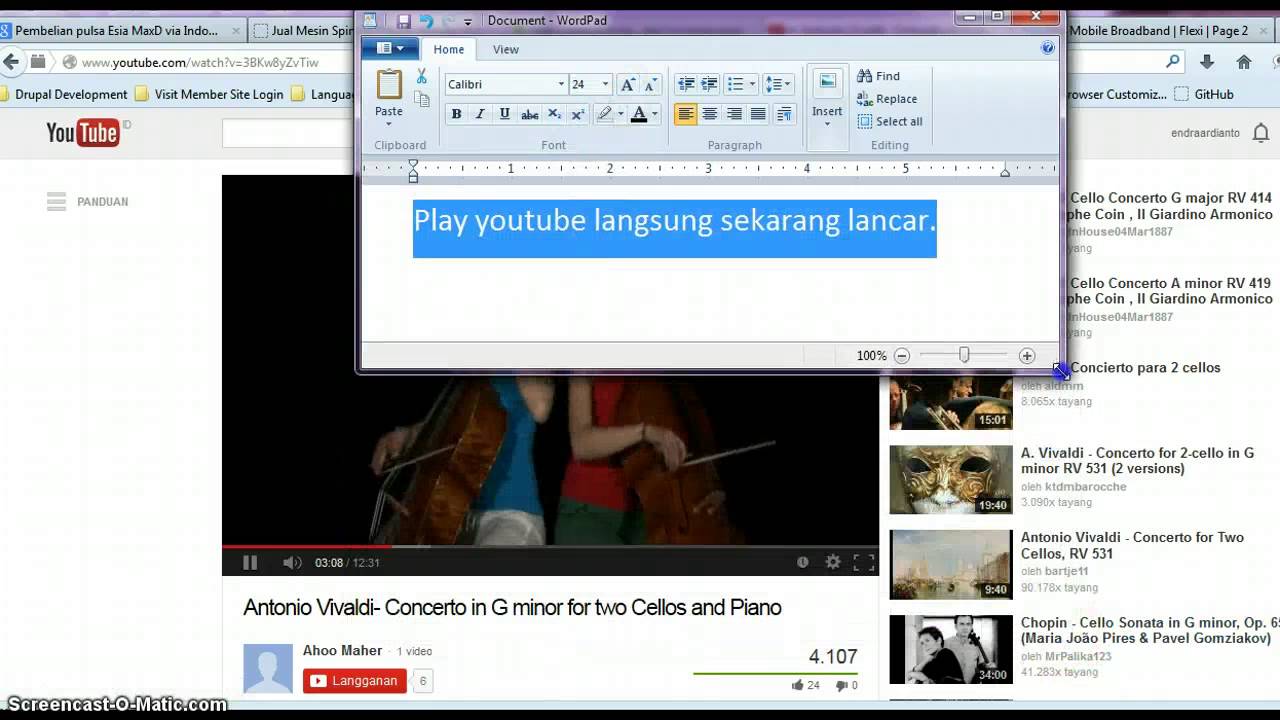This screenshot has height=720, width=1280.
Task: Click the YouTube video progress bar
Action: 550,546
